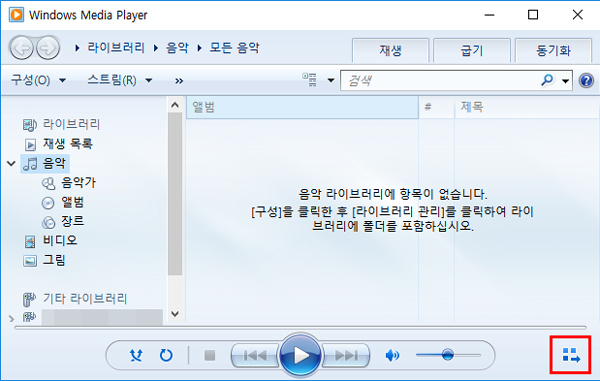Click the 기타 라이브러리 icon
This screenshot has width=600, height=381.
(x=29, y=299)
